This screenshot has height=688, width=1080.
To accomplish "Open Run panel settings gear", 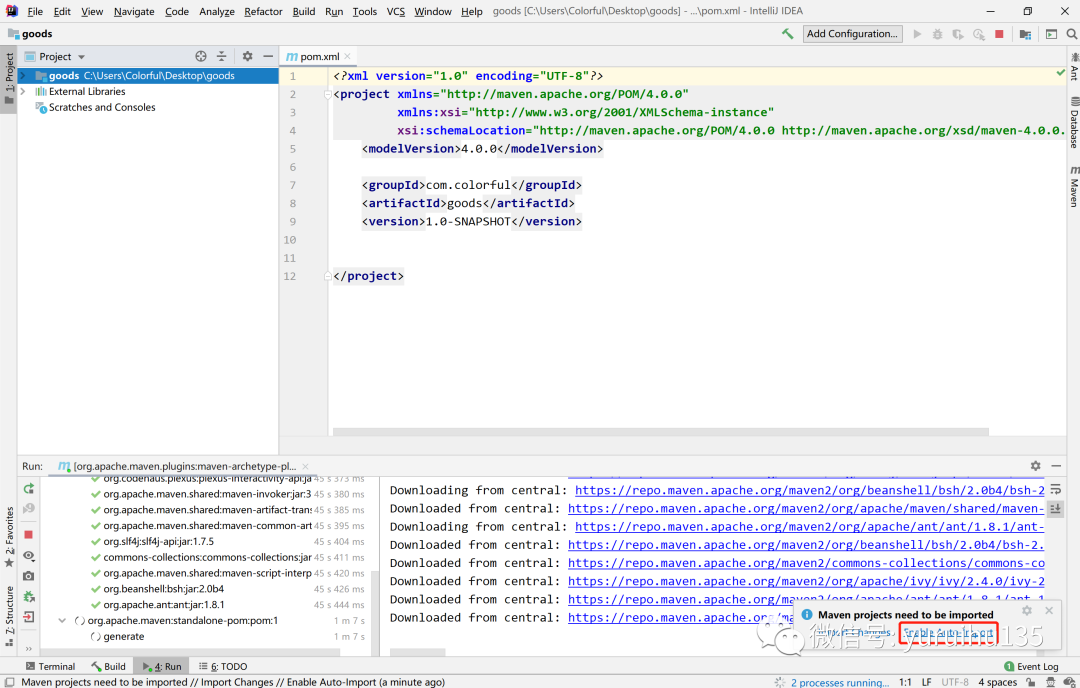I will click(x=1035, y=466).
